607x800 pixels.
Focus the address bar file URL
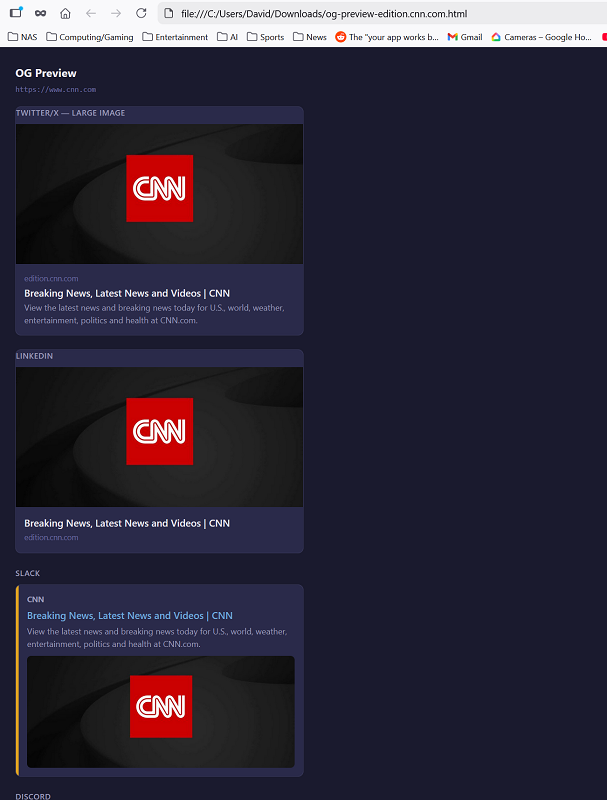pos(324,14)
